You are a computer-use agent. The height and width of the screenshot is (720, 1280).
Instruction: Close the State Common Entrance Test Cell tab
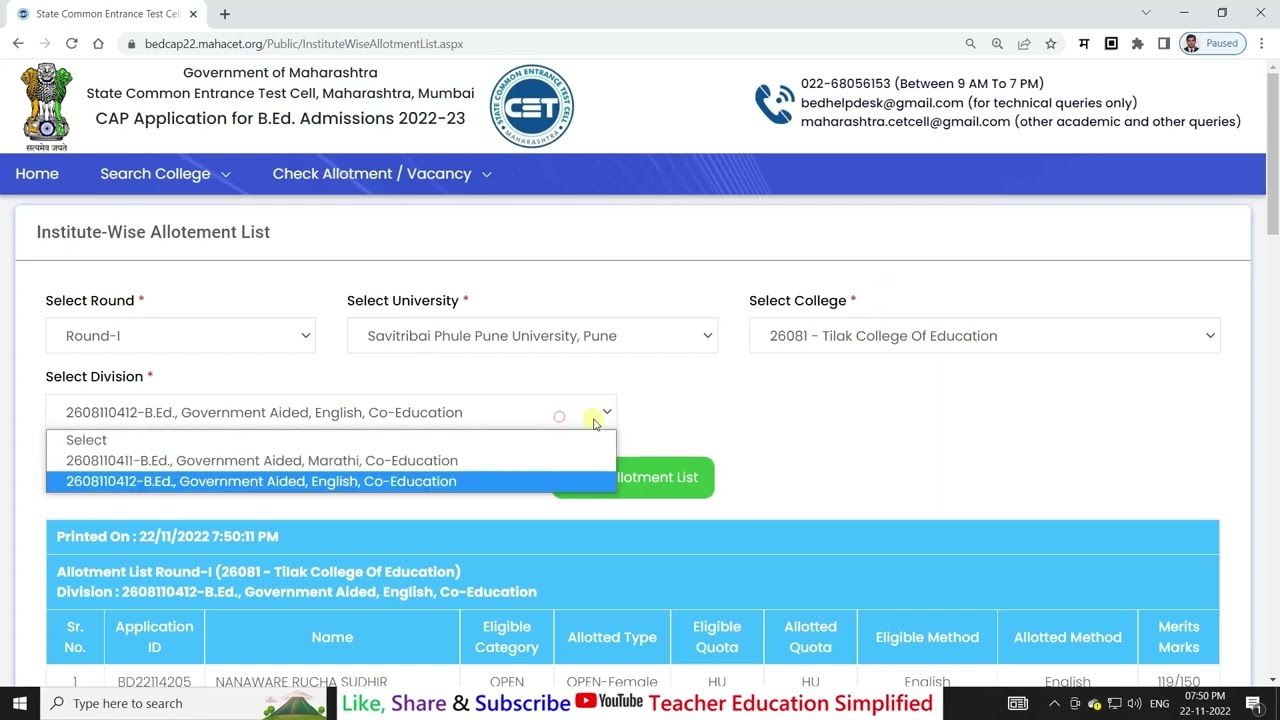(x=193, y=14)
